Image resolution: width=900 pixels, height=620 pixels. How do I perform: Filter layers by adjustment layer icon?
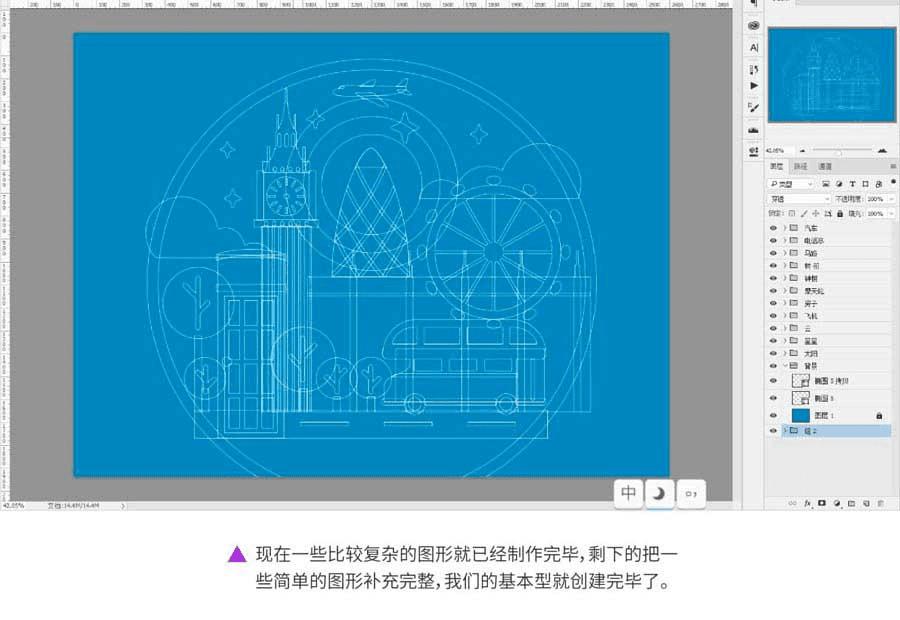click(x=839, y=184)
